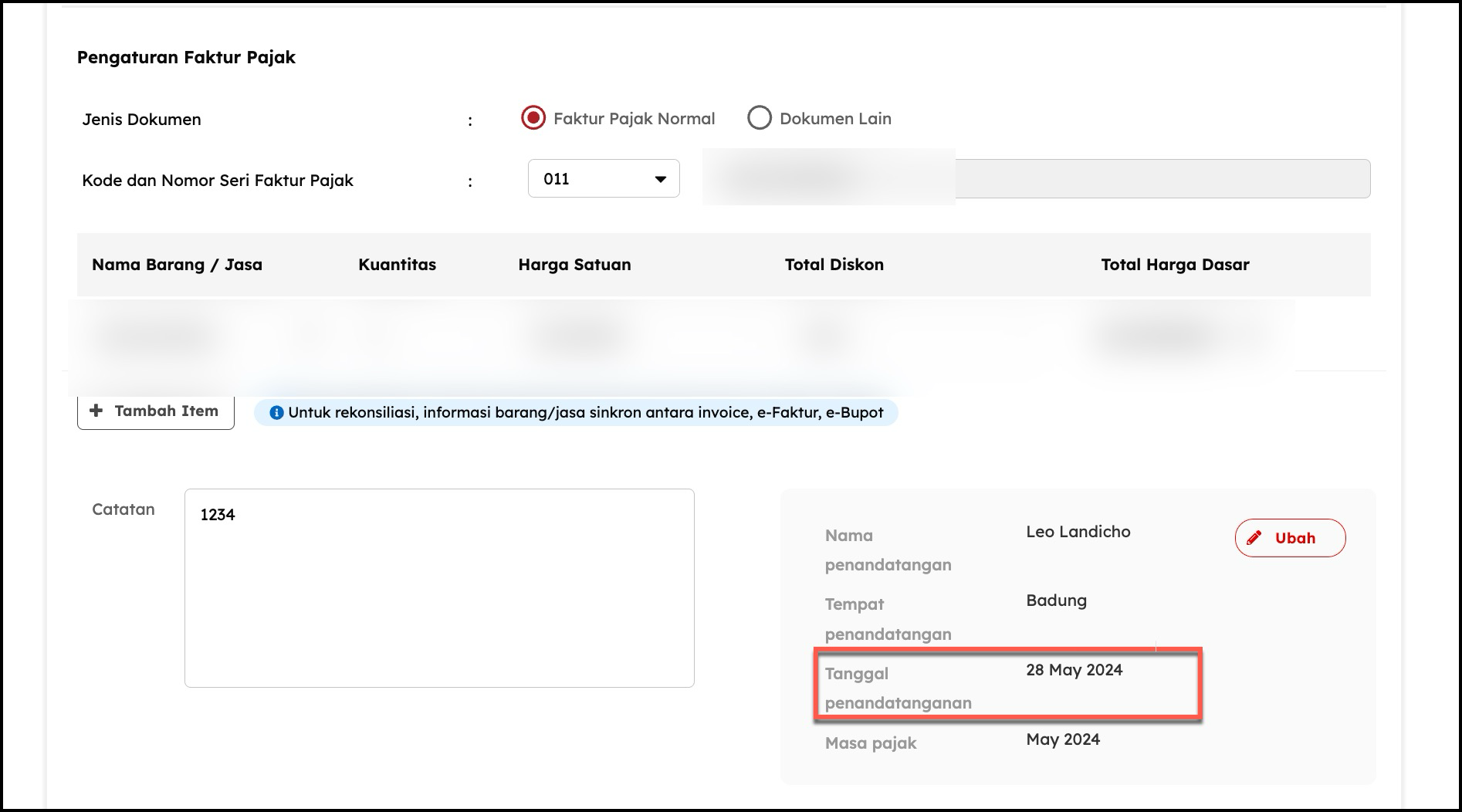Click the signing place Badung
Viewport: 1462px width, 812px height.
[1056, 601]
